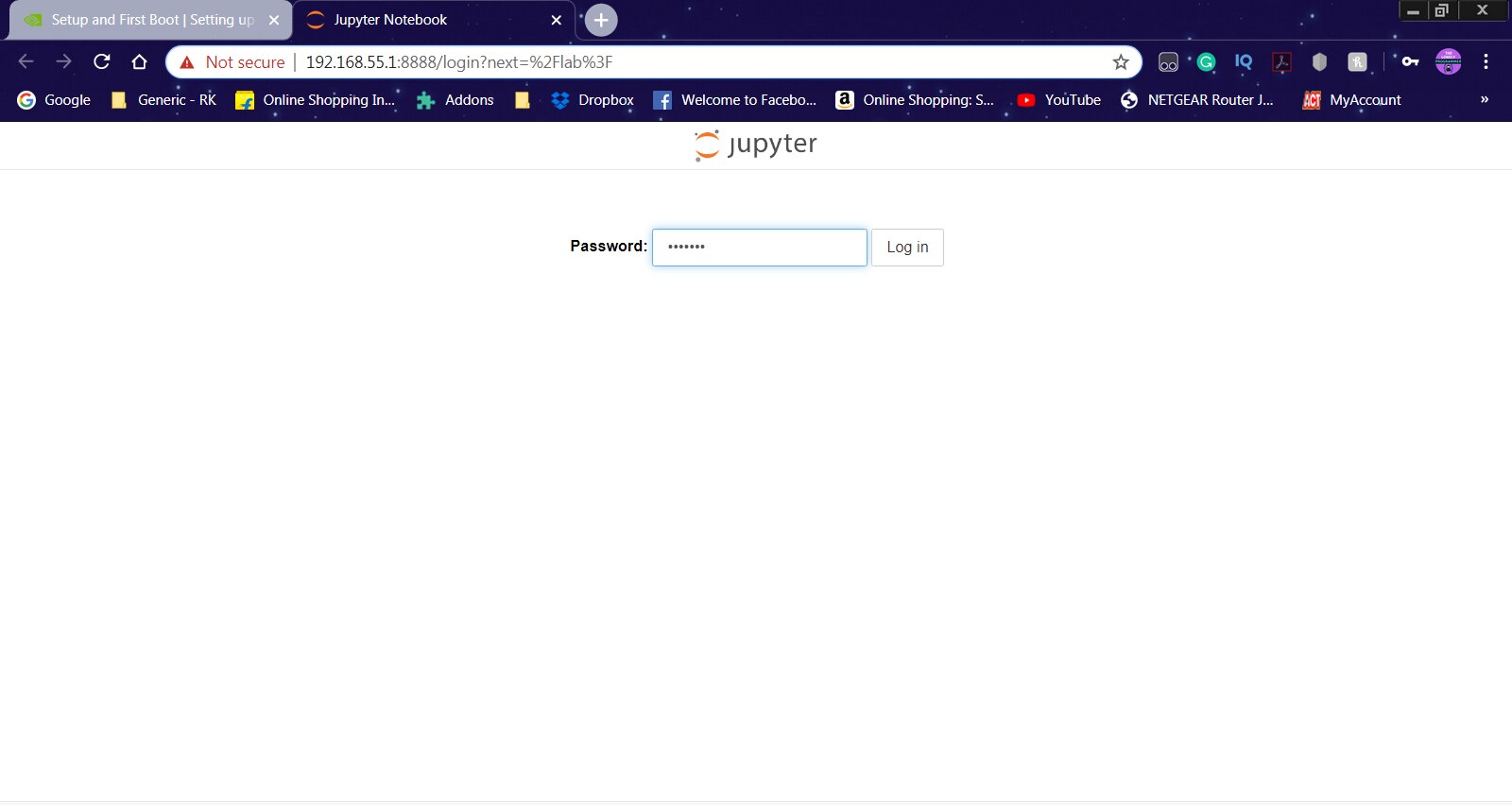Reload the Jupyter login page

pos(102,61)
